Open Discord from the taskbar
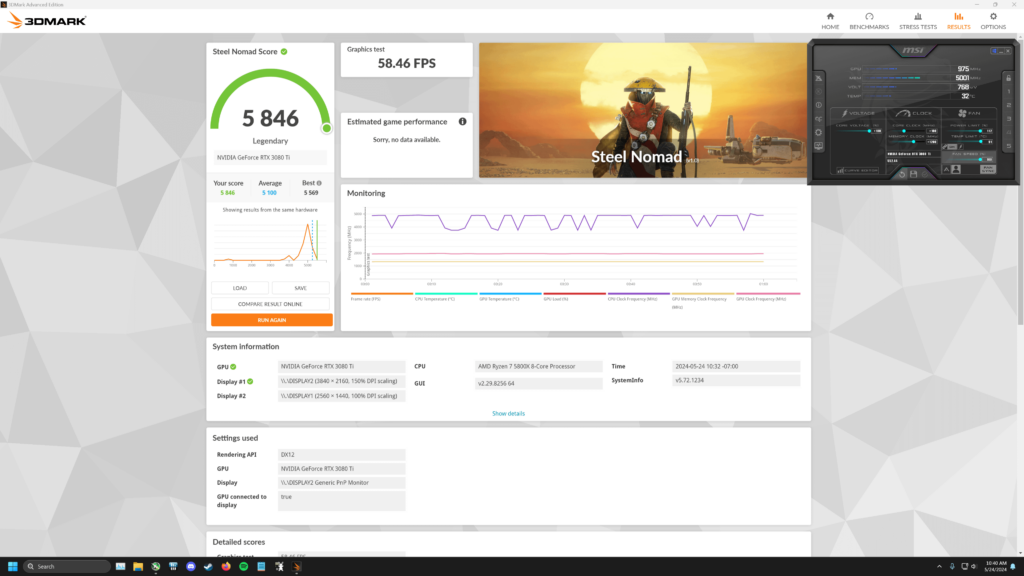This screenshot has height=576, width=1024. pyautogui.click(x=191, y=566)
